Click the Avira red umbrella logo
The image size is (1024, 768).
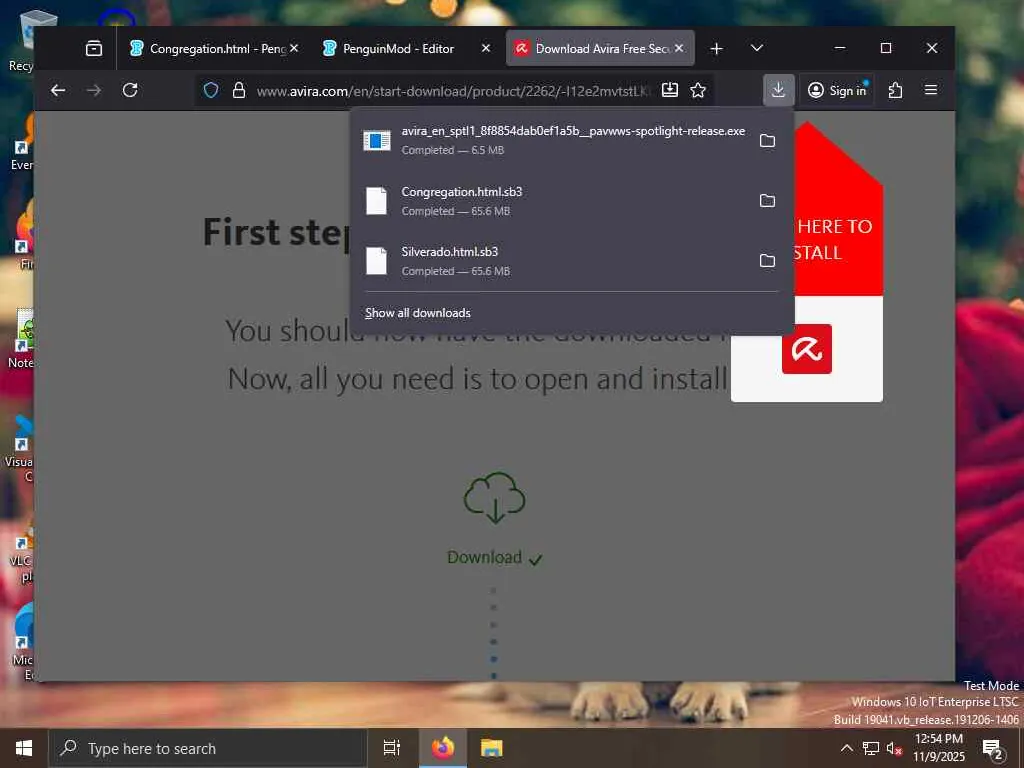[x=807, y=349]
